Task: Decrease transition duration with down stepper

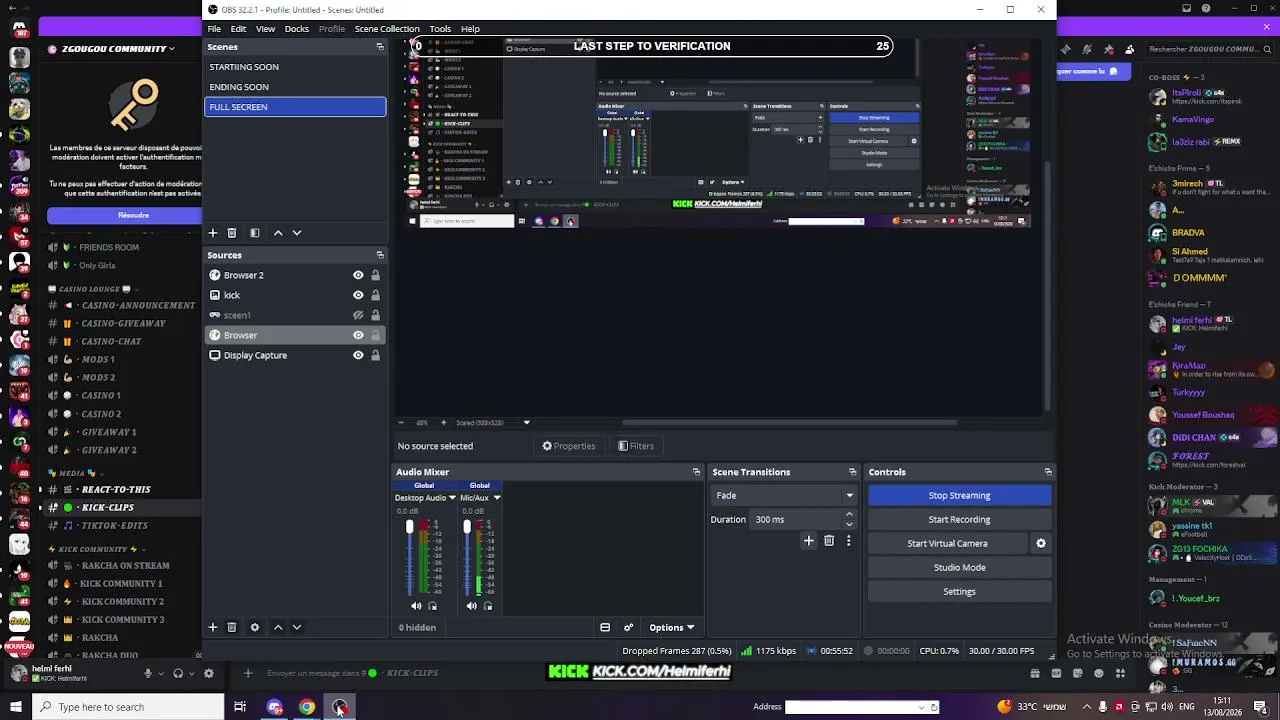Action: point(849,524)
